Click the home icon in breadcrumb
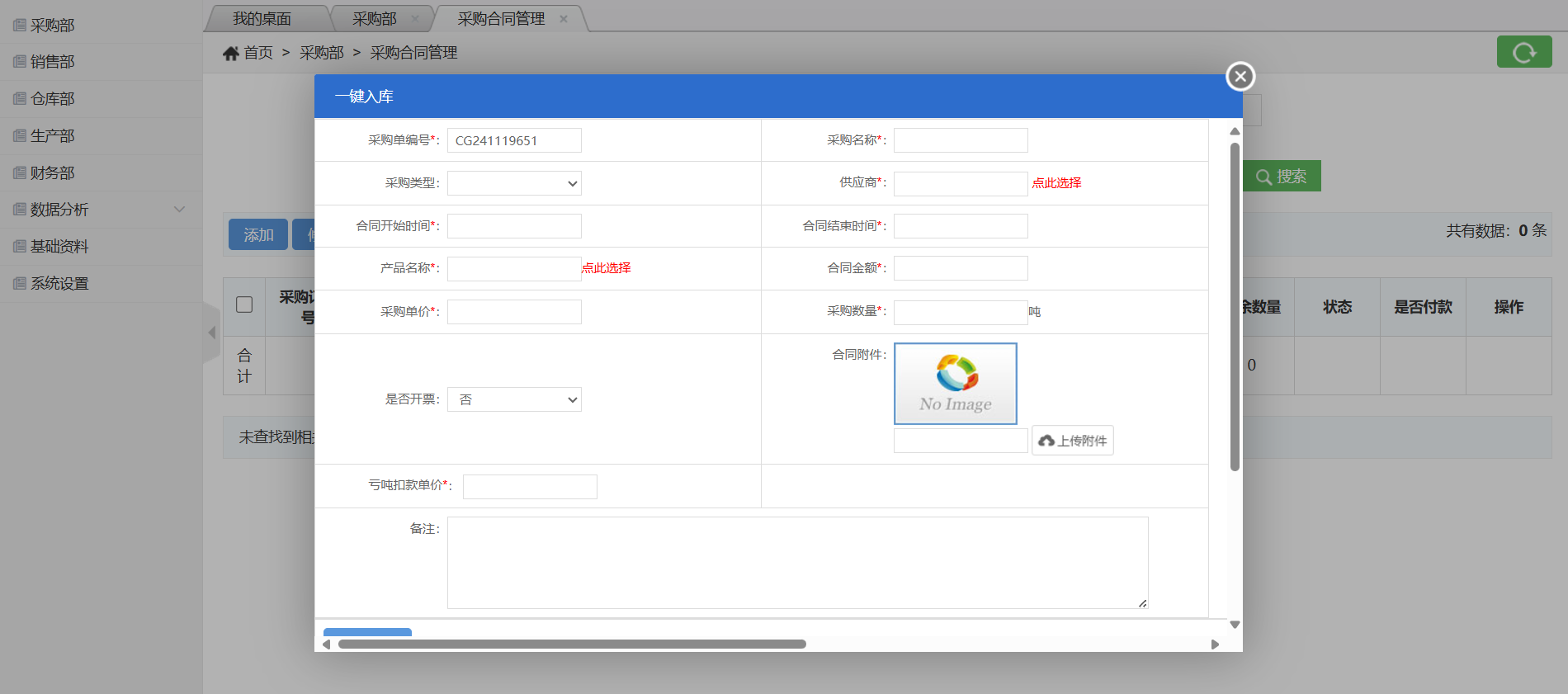Viewport: 1568px width, 694px height. (x=231, y=54)
